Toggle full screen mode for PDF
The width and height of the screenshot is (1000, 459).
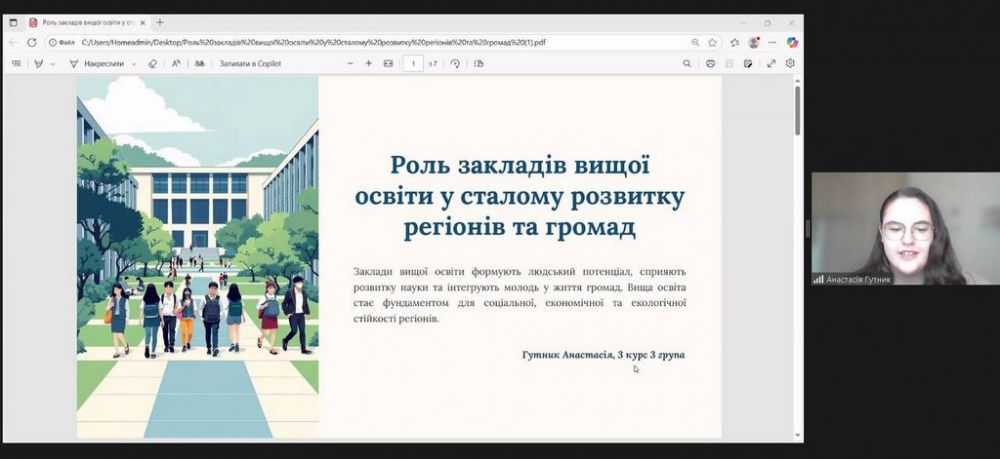tap(771, 63)
